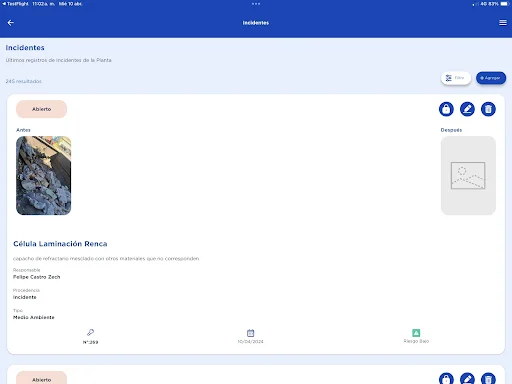Select the 245 resultados count text

coord(24,81)
